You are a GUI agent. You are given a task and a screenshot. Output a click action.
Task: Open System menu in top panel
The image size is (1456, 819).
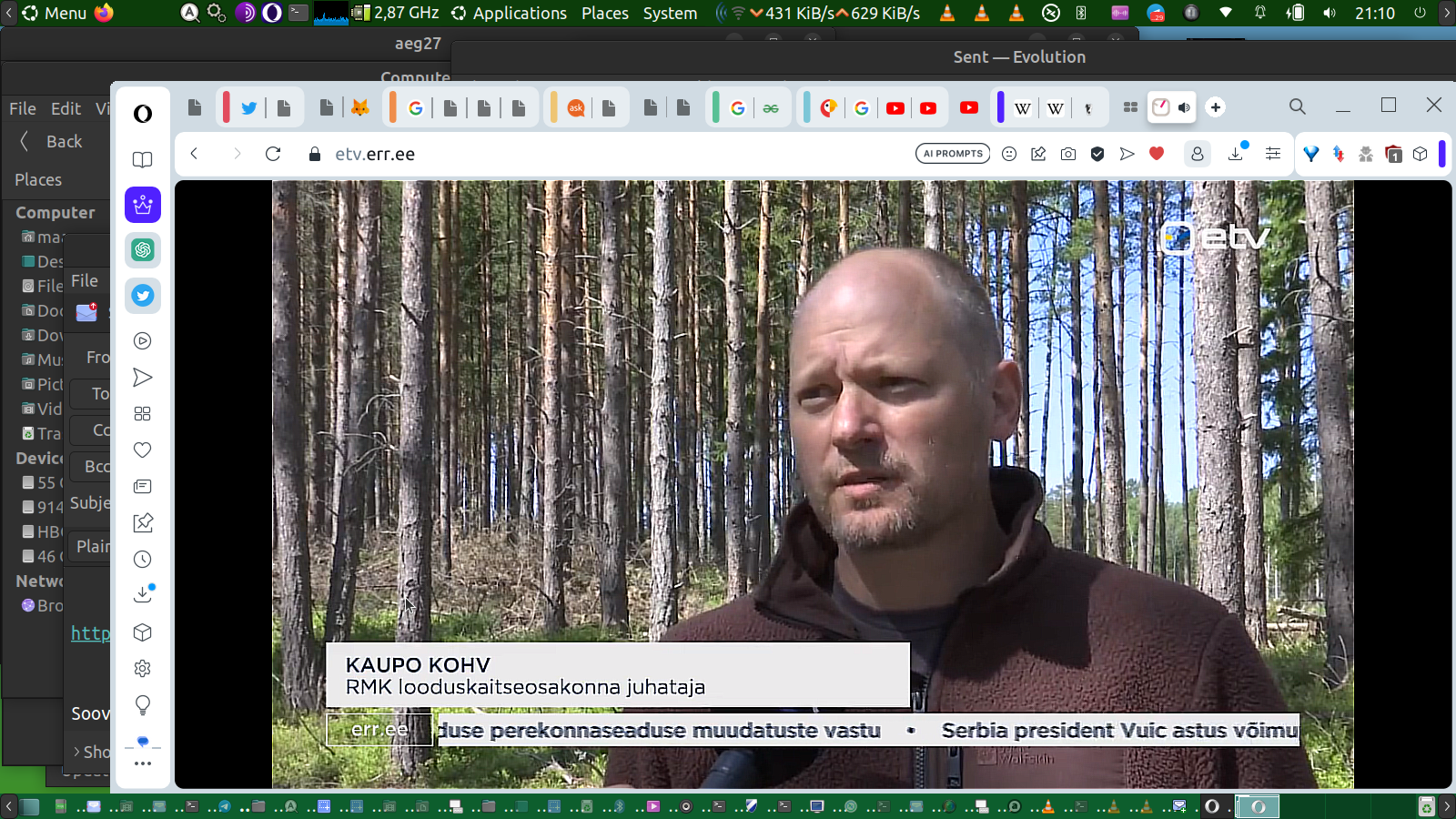tap(670, 13)
